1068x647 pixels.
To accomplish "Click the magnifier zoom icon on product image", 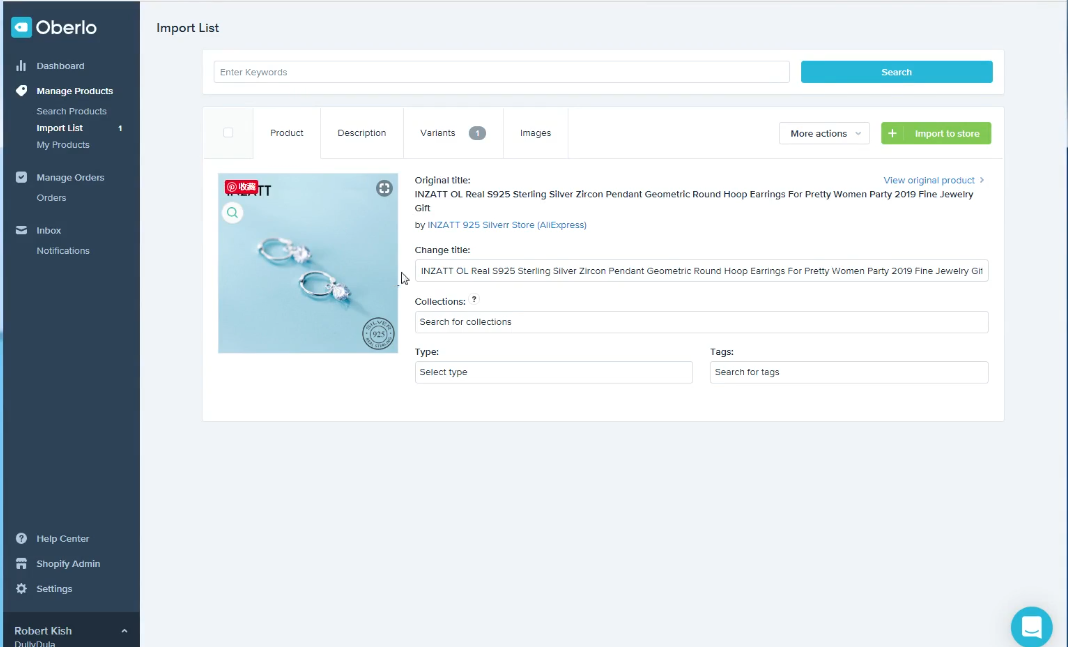I will [x=232, y=213].
